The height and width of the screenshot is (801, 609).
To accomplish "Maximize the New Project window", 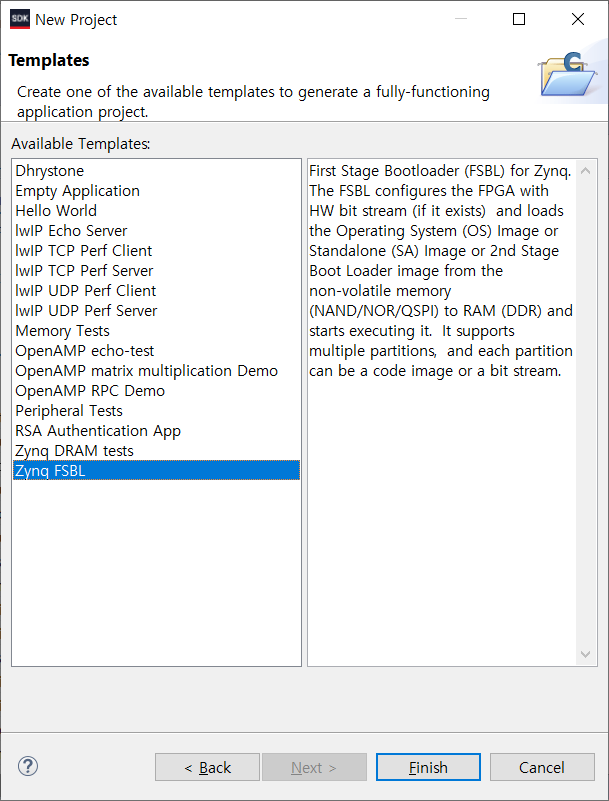I will click(x=519, y=19).
